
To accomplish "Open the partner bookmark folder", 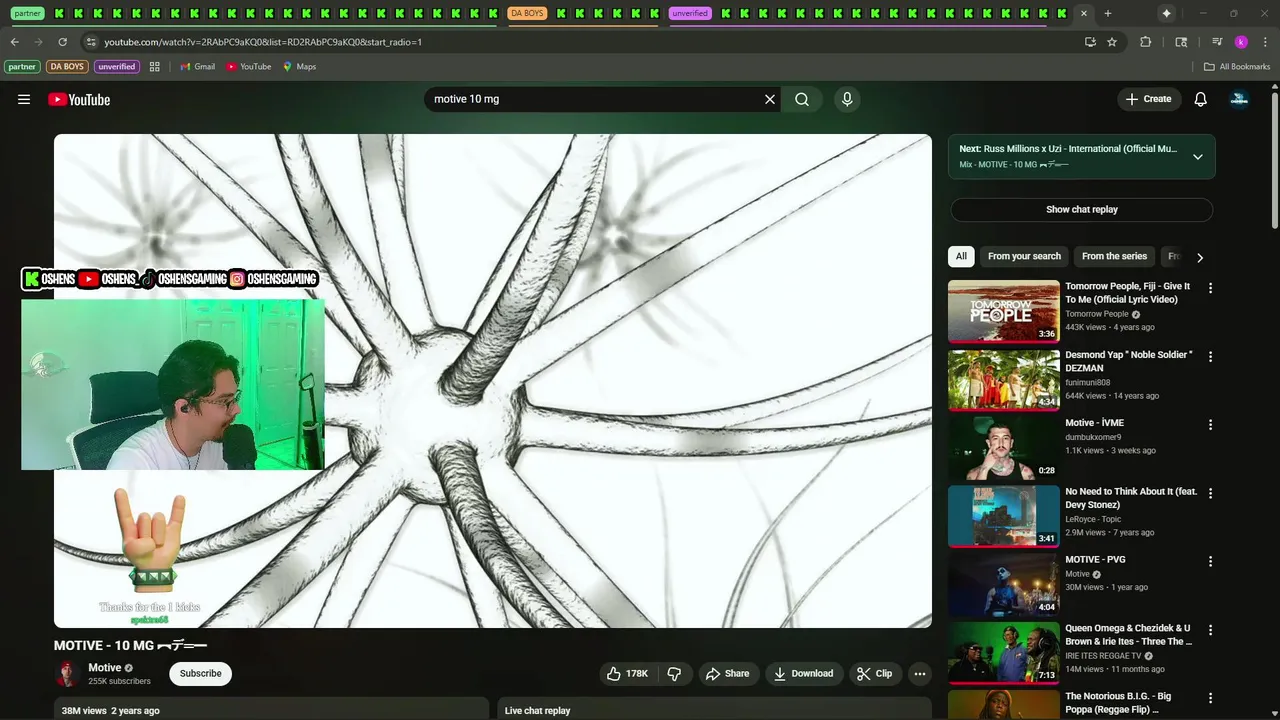I will click(x=22, y=67).
